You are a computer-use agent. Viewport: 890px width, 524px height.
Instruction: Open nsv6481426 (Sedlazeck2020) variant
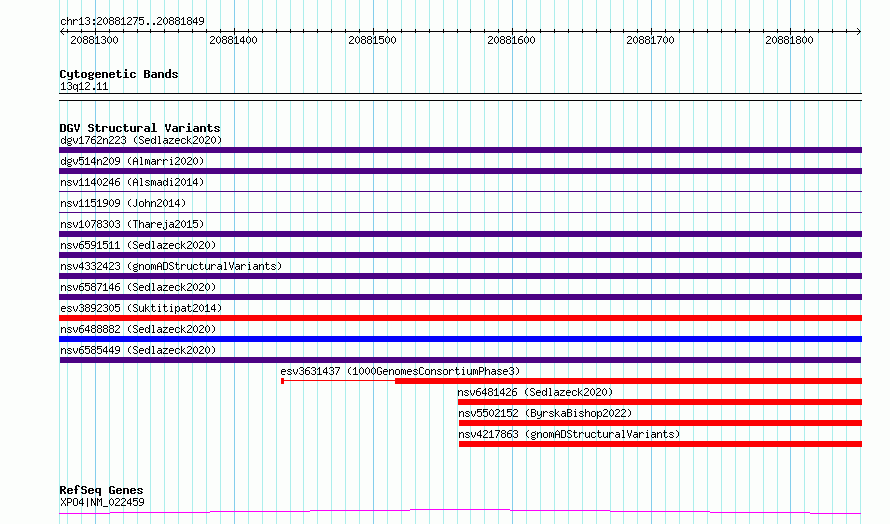click(x=535, y=392)
